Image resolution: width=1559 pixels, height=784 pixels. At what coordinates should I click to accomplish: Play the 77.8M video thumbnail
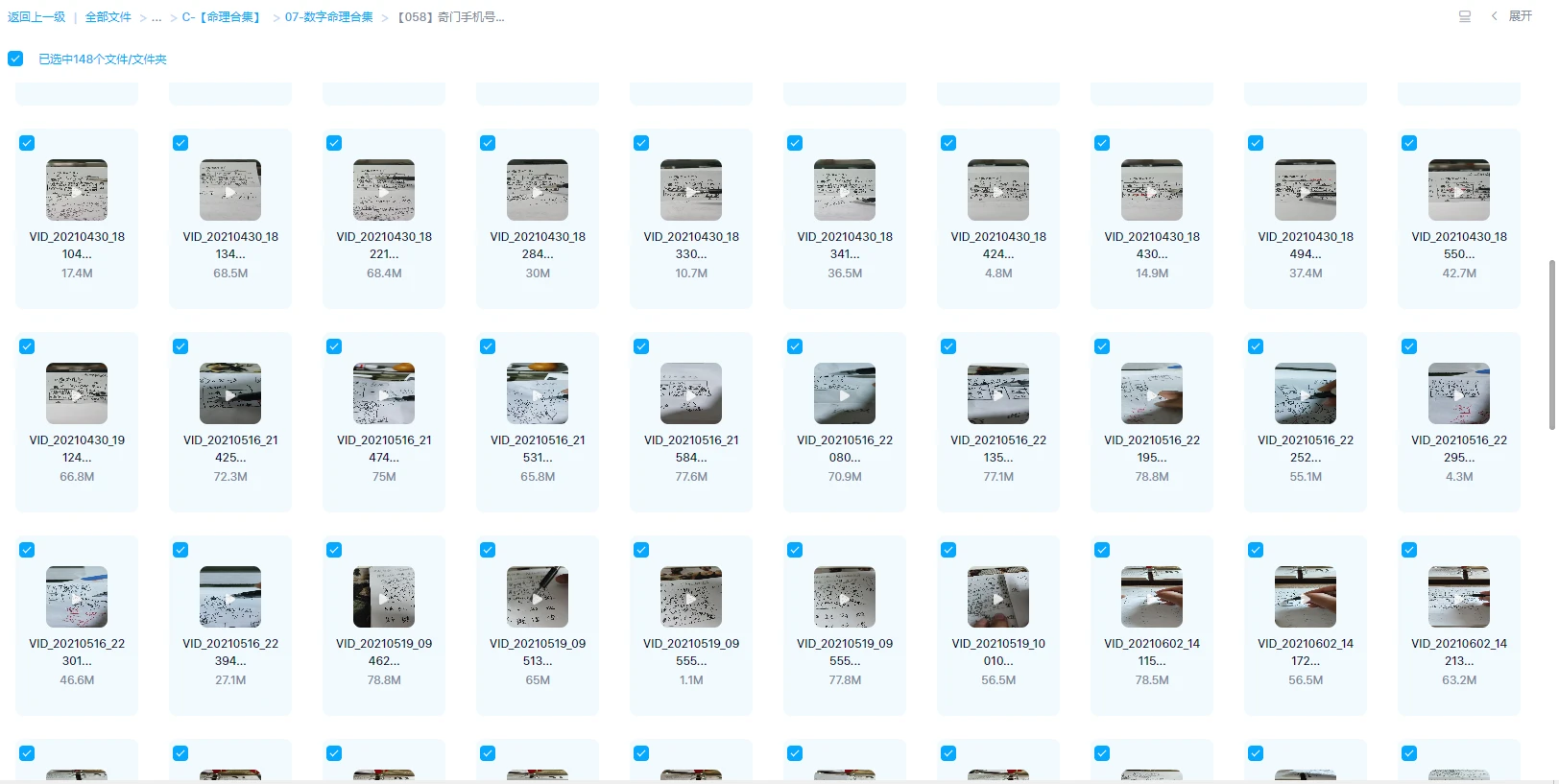[x=845, y=597]
